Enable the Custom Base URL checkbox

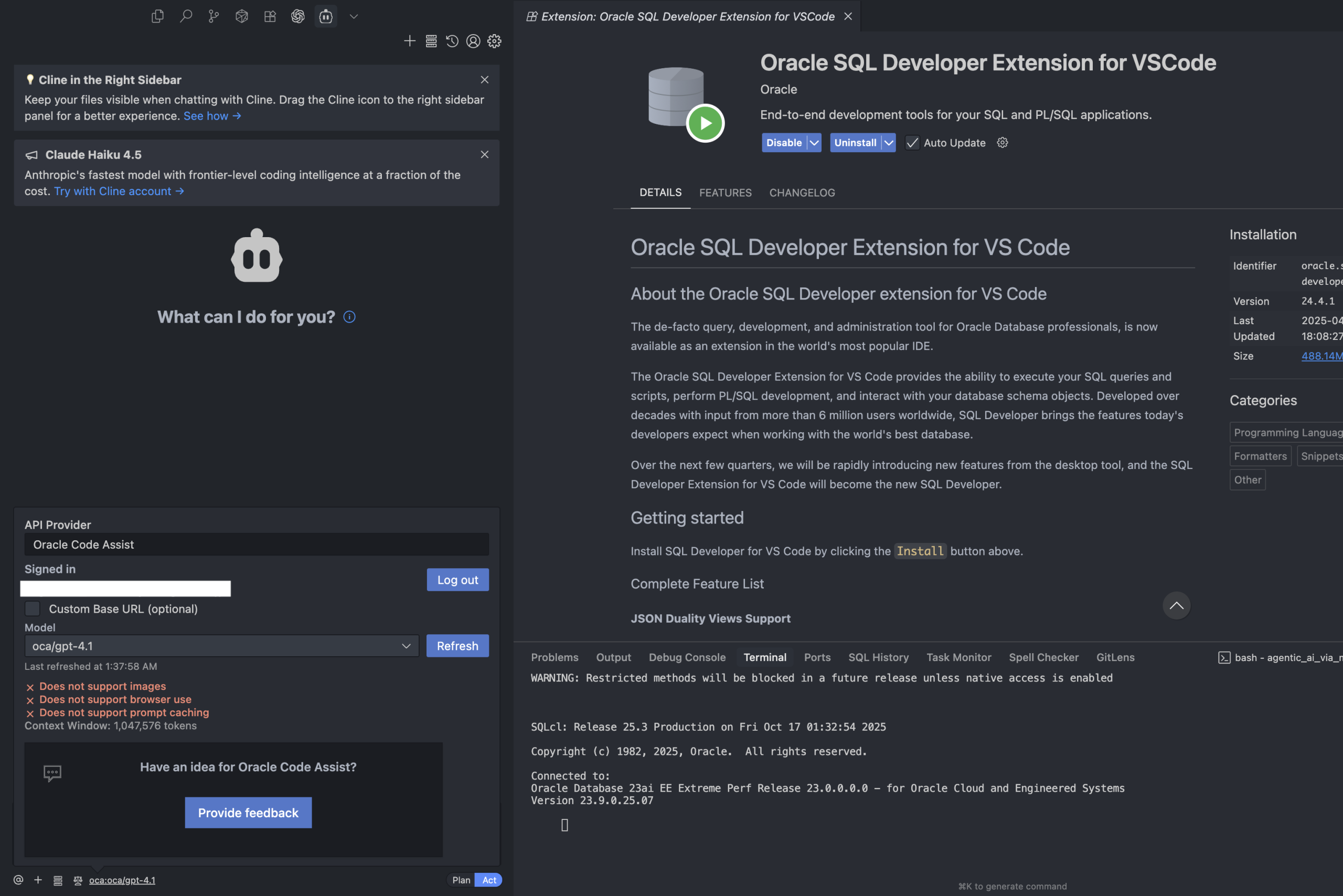[33, 609]
